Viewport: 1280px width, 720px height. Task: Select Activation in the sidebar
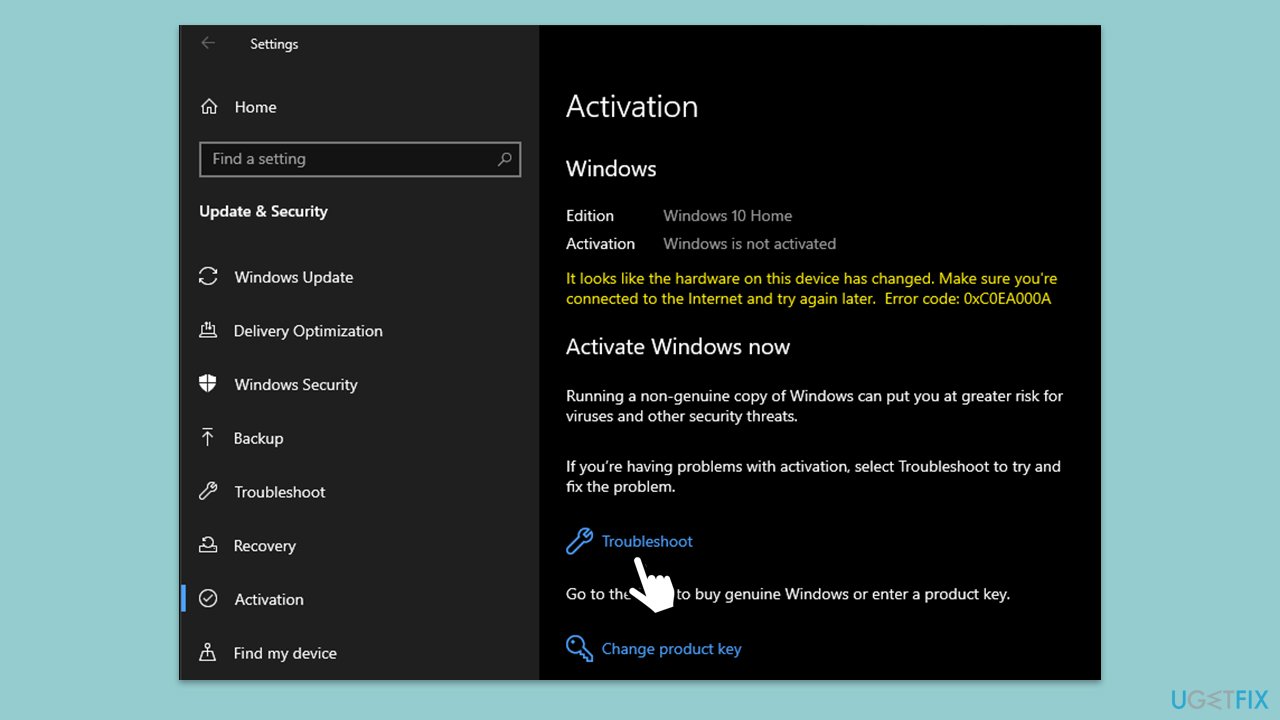(x=269, y=599)
